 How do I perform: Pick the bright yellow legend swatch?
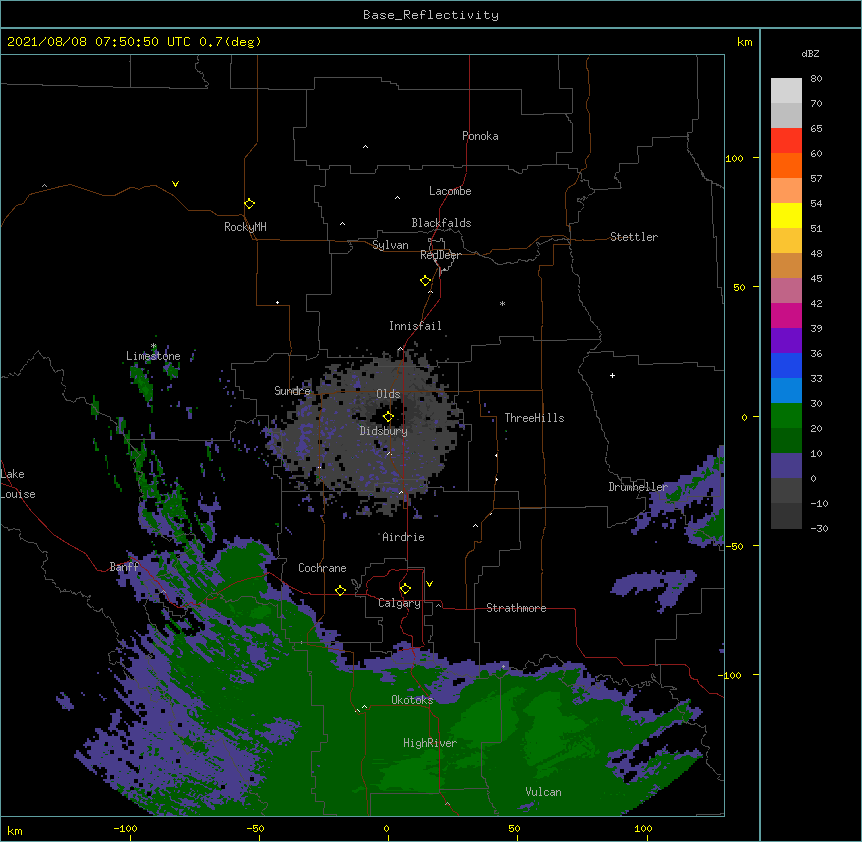[786, 215]
